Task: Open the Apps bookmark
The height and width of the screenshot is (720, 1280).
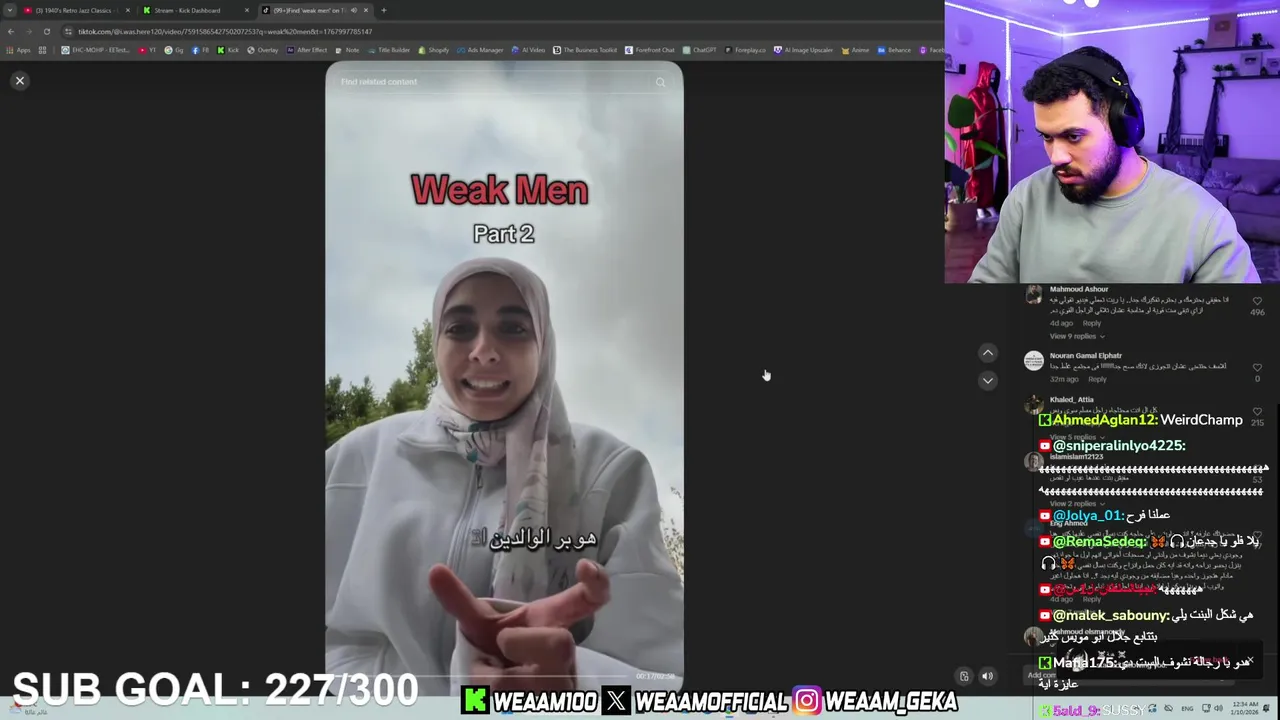Action: pyautogui.click(x=19, y=50)
